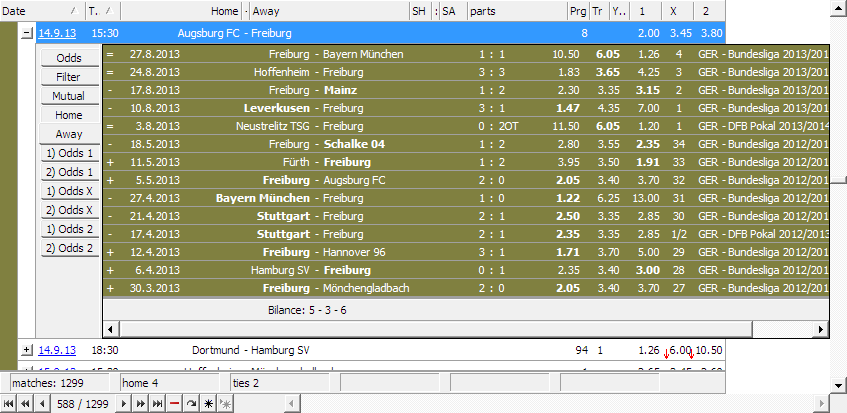Click the Bilance: 5 - 3 - 6 summary

click(x=307, y=310)
